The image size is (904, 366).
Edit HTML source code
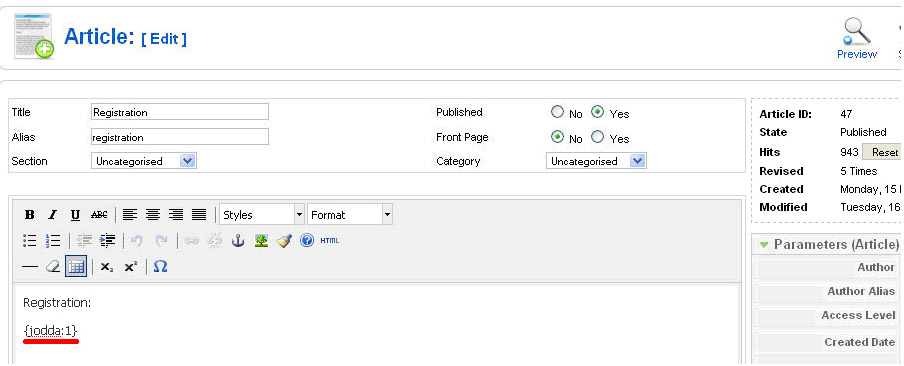[330, 240]
